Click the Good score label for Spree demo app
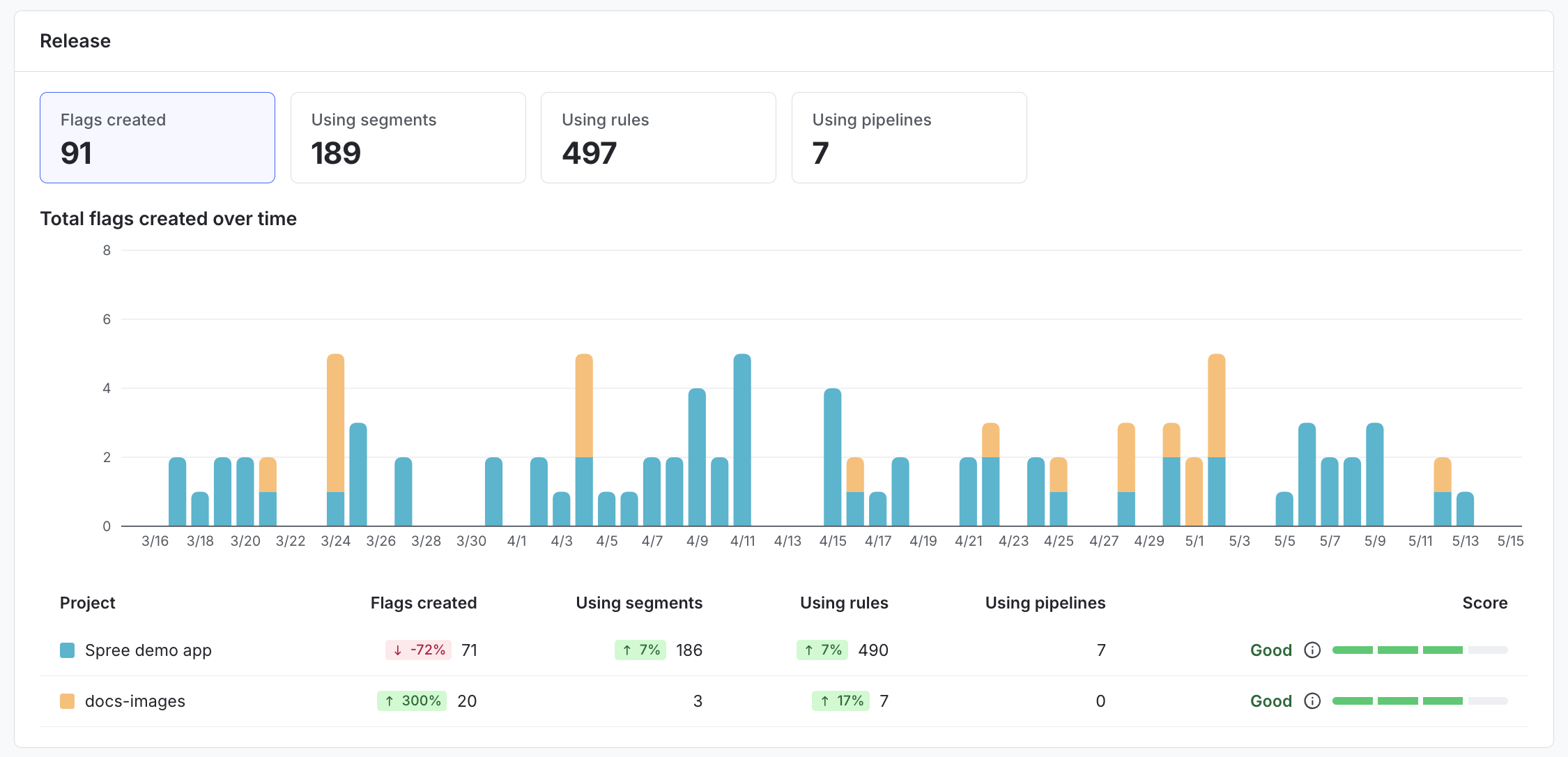 tap(1270, 650)
